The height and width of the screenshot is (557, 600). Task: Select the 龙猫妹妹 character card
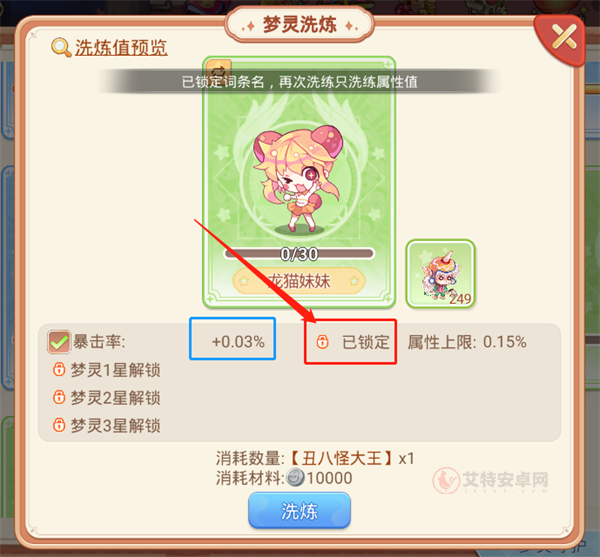(x=299, y=182)
